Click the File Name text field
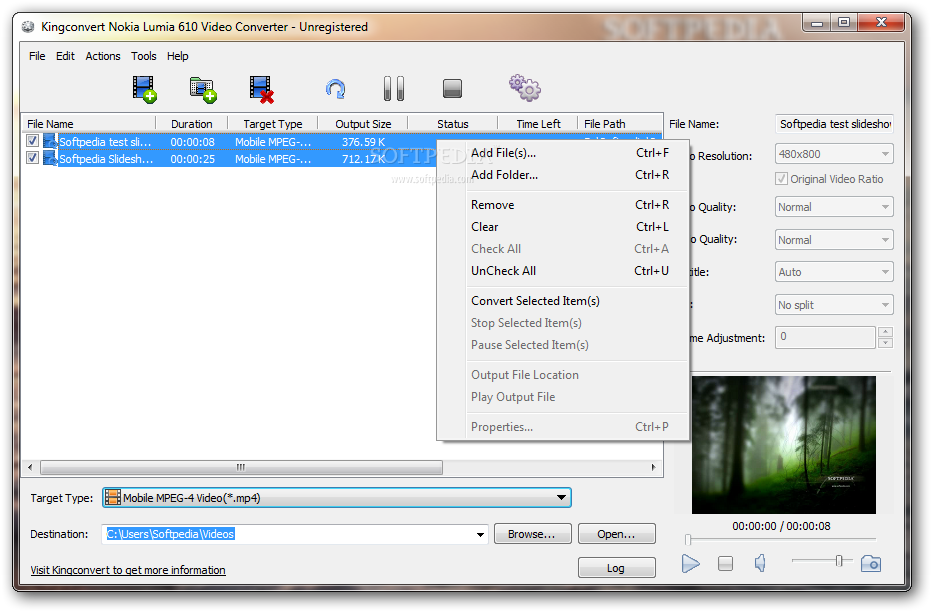 (834, 124)
